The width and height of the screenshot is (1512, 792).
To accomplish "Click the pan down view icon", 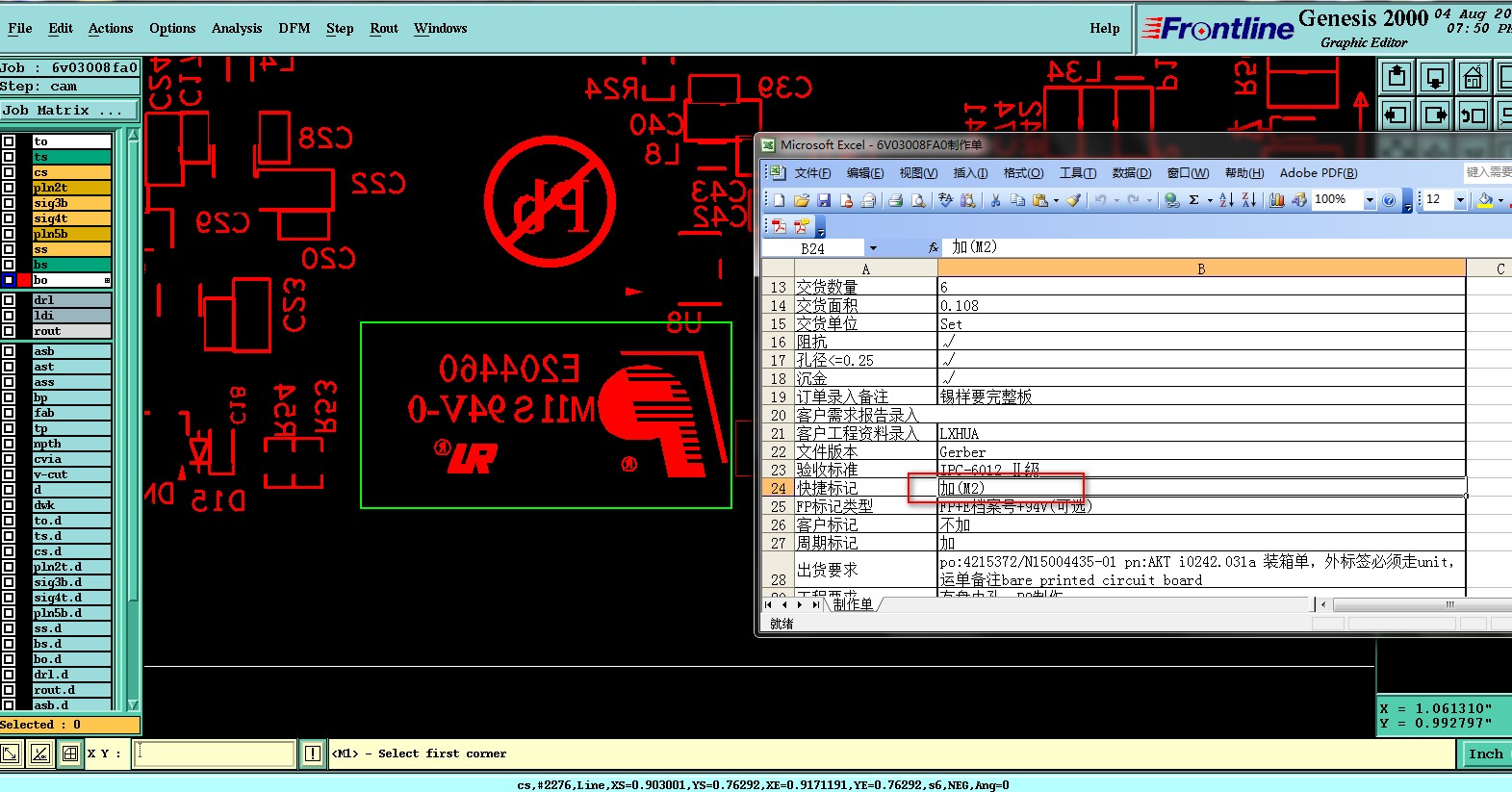I will tap(1435, 77).
